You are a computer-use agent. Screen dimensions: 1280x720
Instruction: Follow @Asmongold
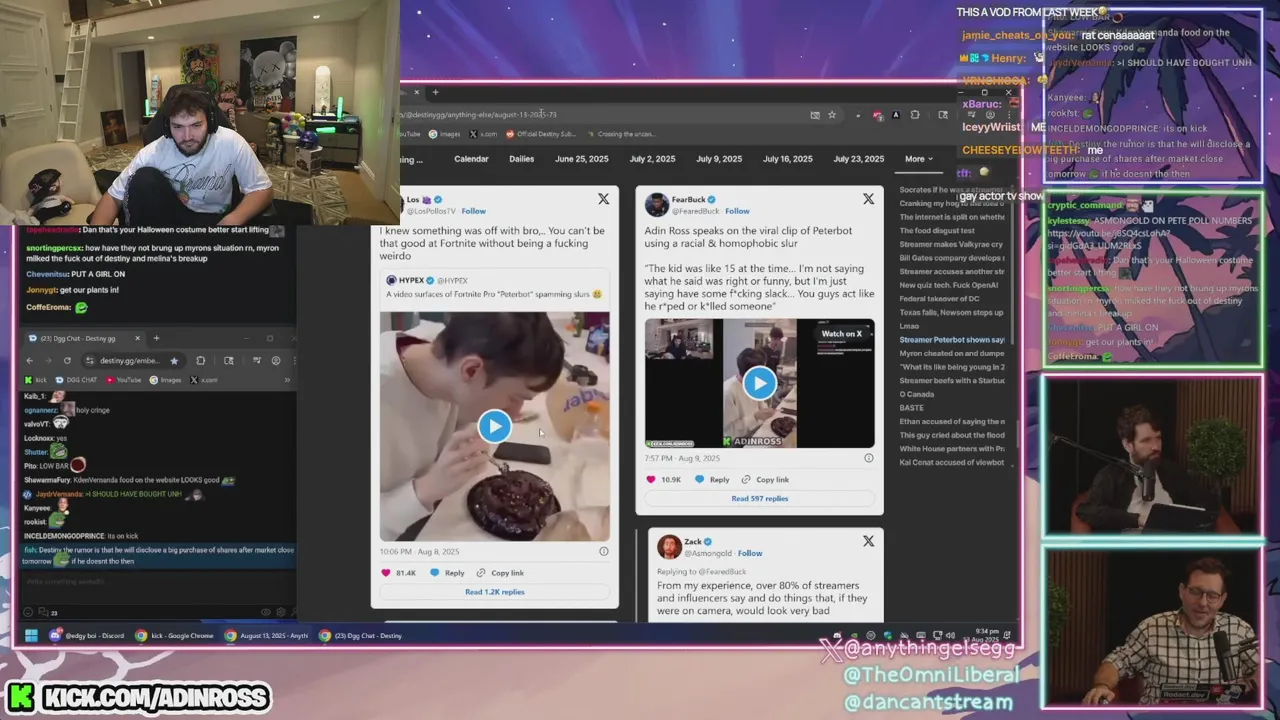[x=750, y=553]
